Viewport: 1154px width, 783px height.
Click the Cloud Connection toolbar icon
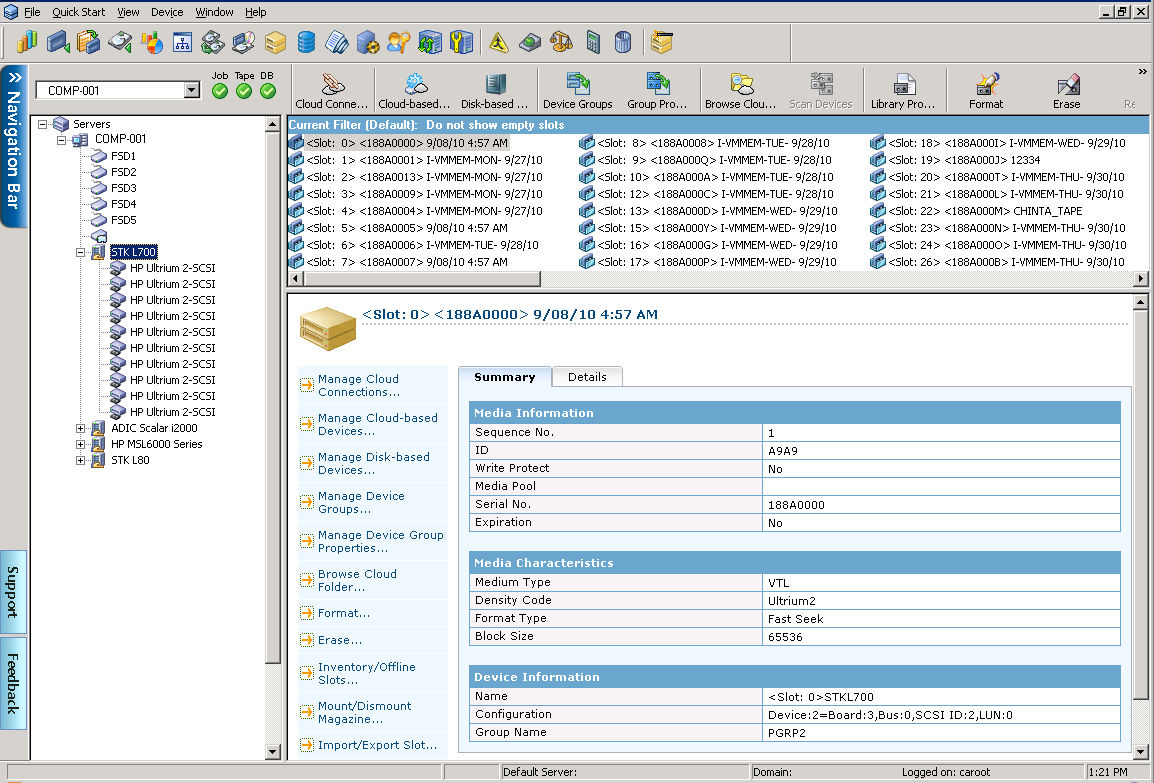[332, 87]
